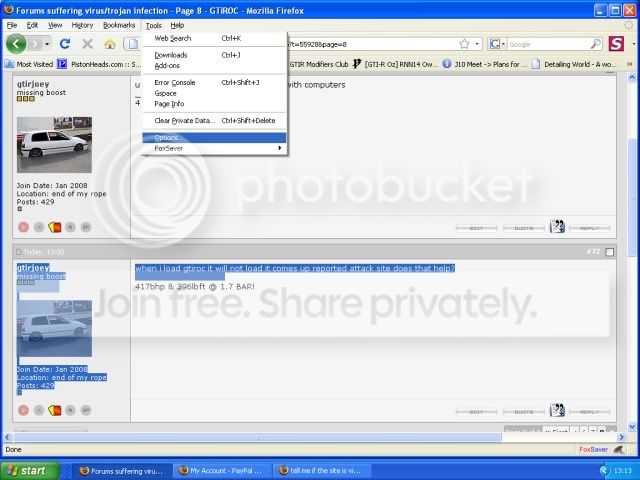
Task: Open the address bar history dropdown arrow
Action: point(478,44)
